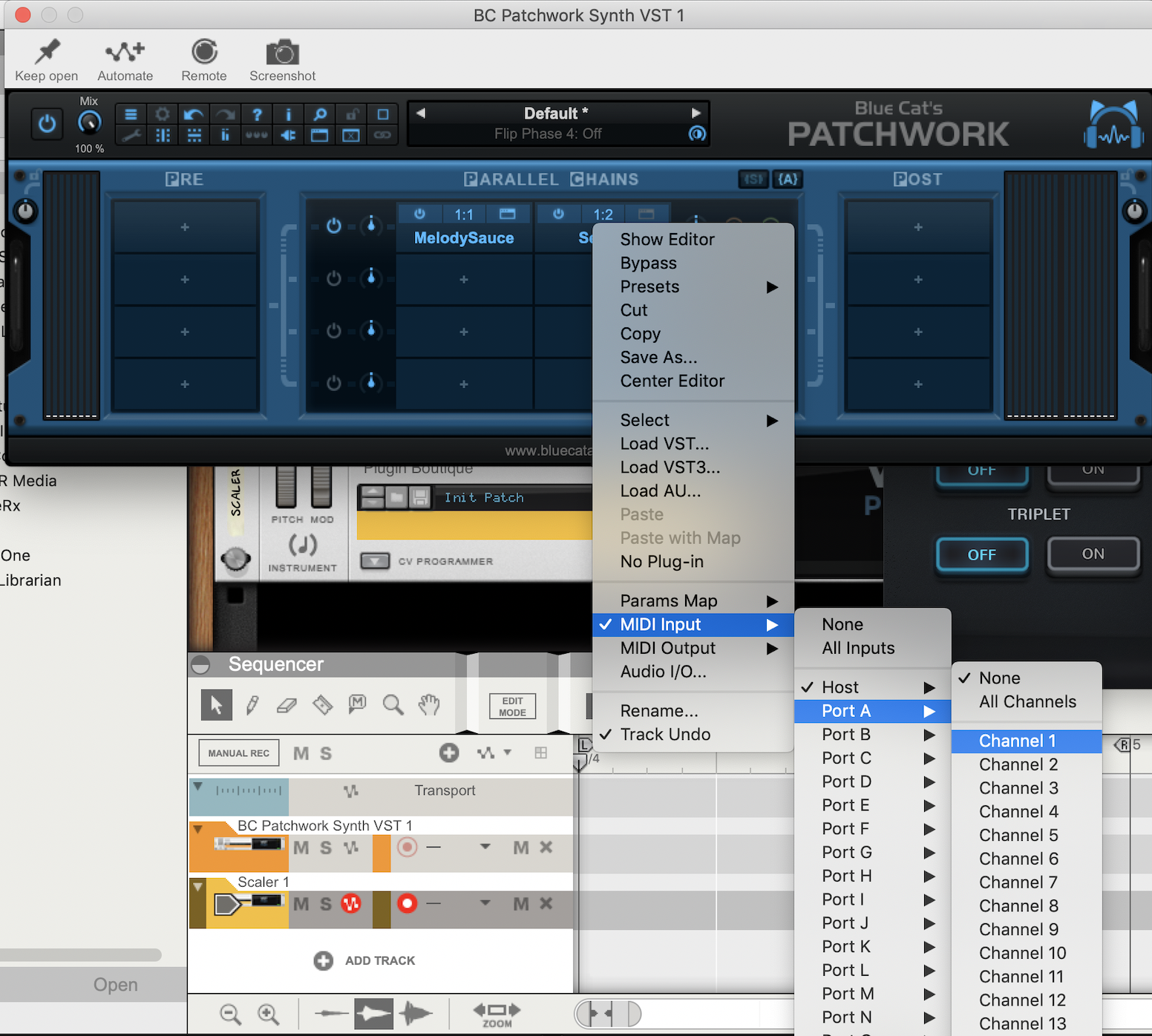Turn the TRIPLET option ON
The height and width of the screenshot is (1036, 1152).
tap(1093, 554)
